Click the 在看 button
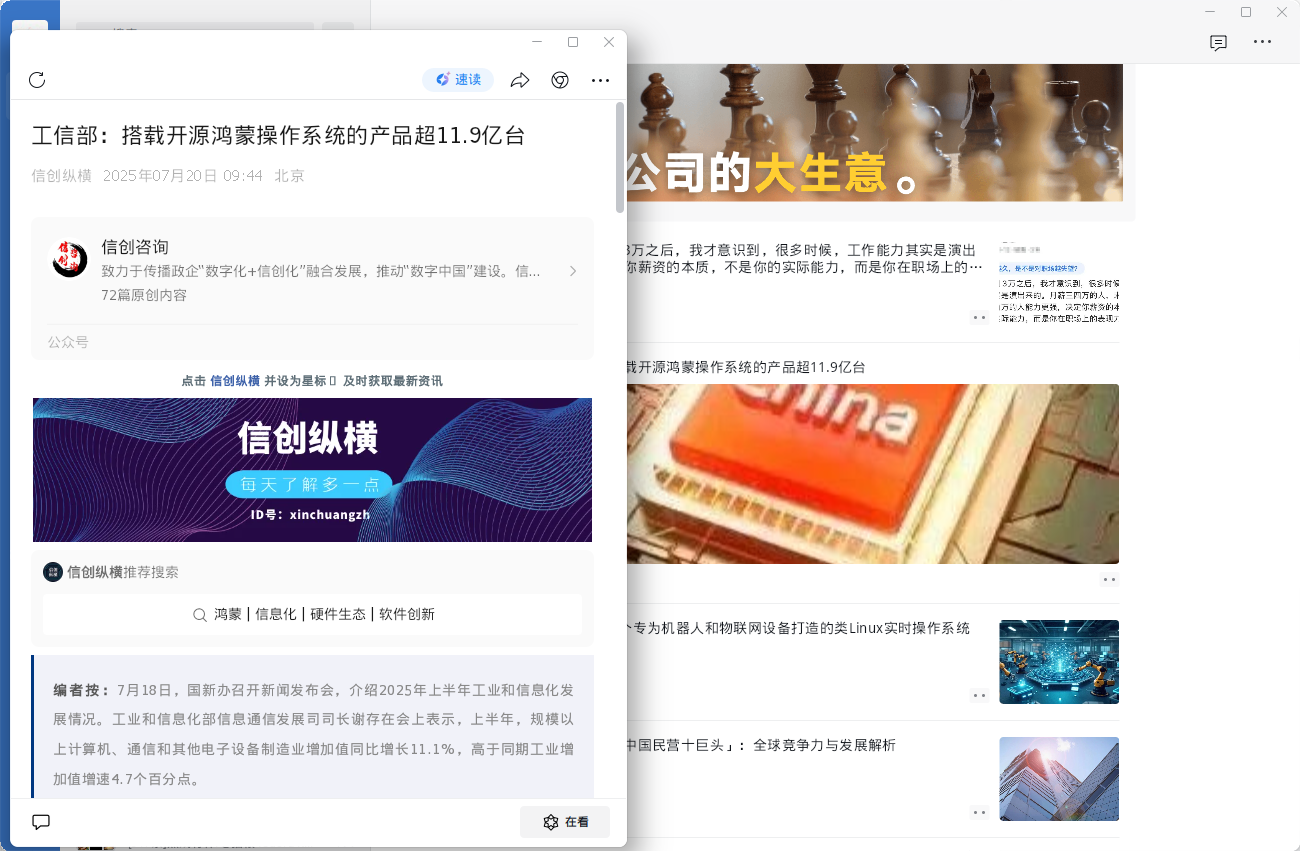This screenshot has height=851, width=1300. (565, 822)
